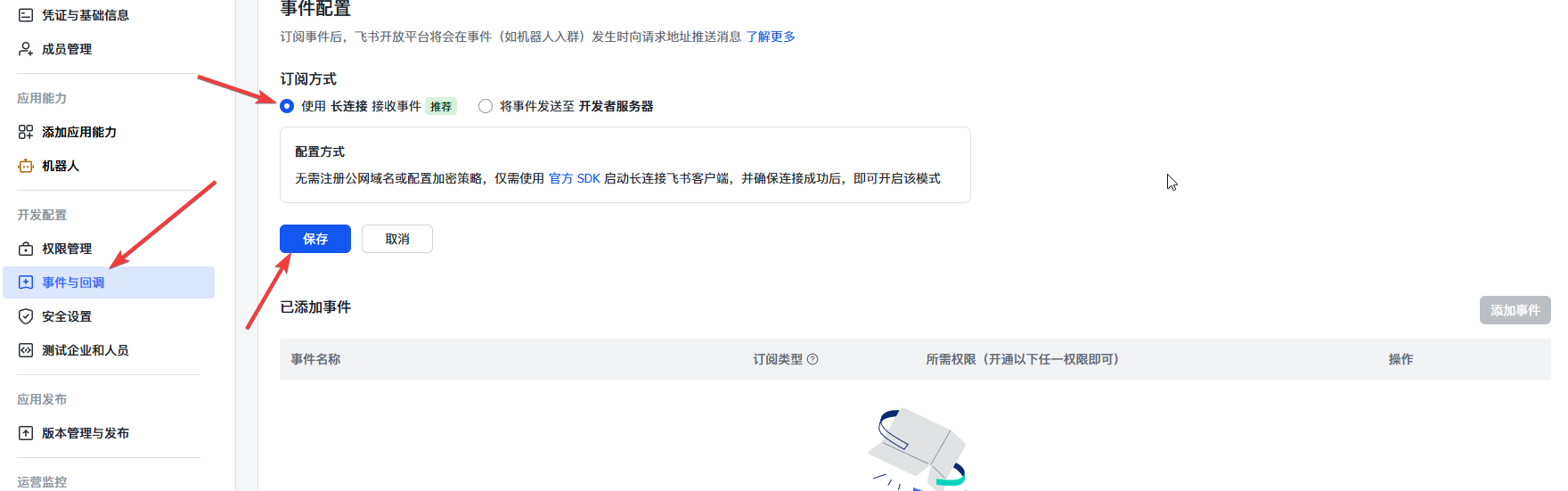Image resolution: width=1568 pixels, height=491 pixels.
Task: Click the 权限管理 lock icon
Action: 26,249
